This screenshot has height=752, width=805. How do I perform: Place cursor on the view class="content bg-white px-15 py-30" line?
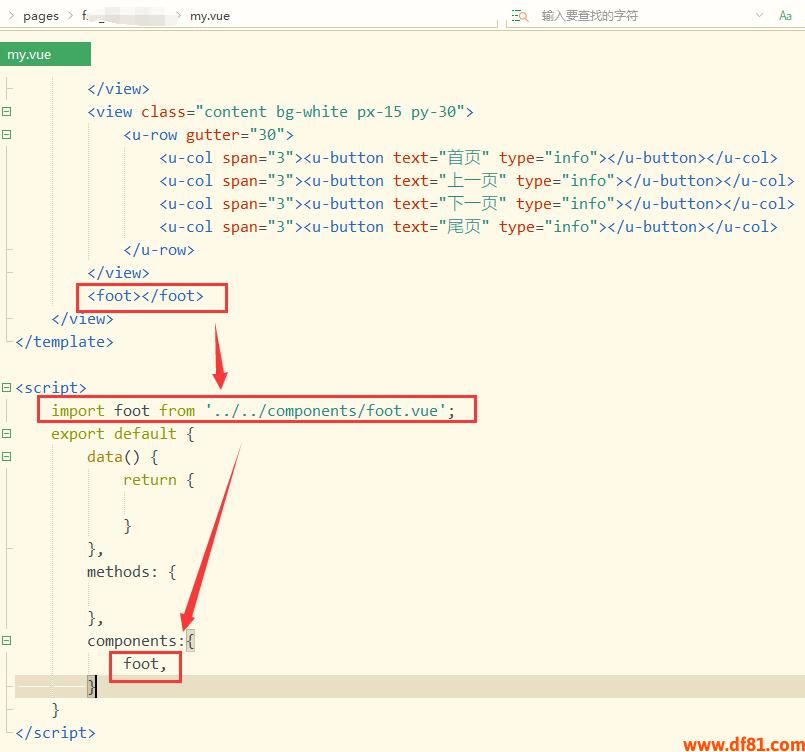point(280,112)
